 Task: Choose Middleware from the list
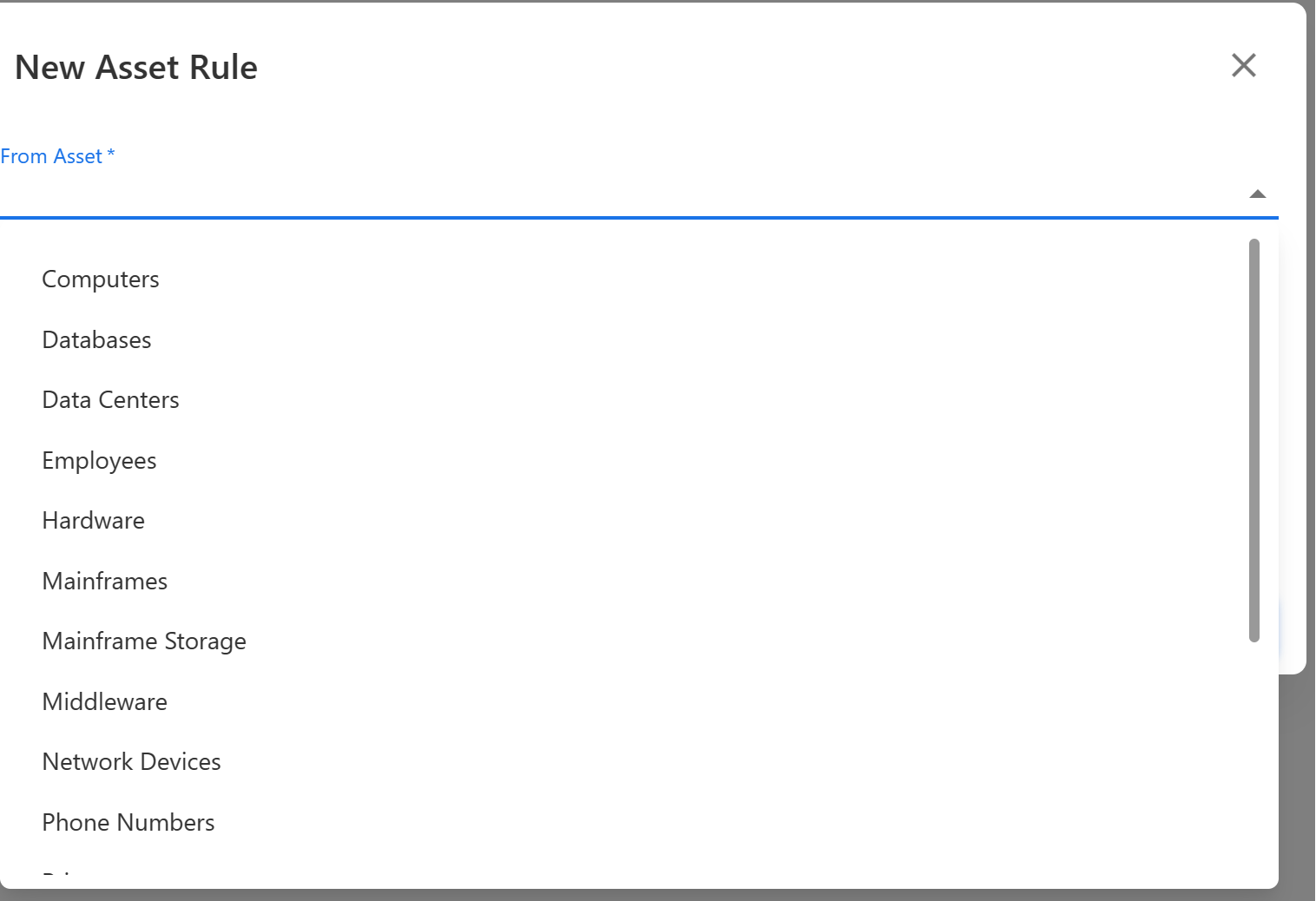tap(104, 702)
